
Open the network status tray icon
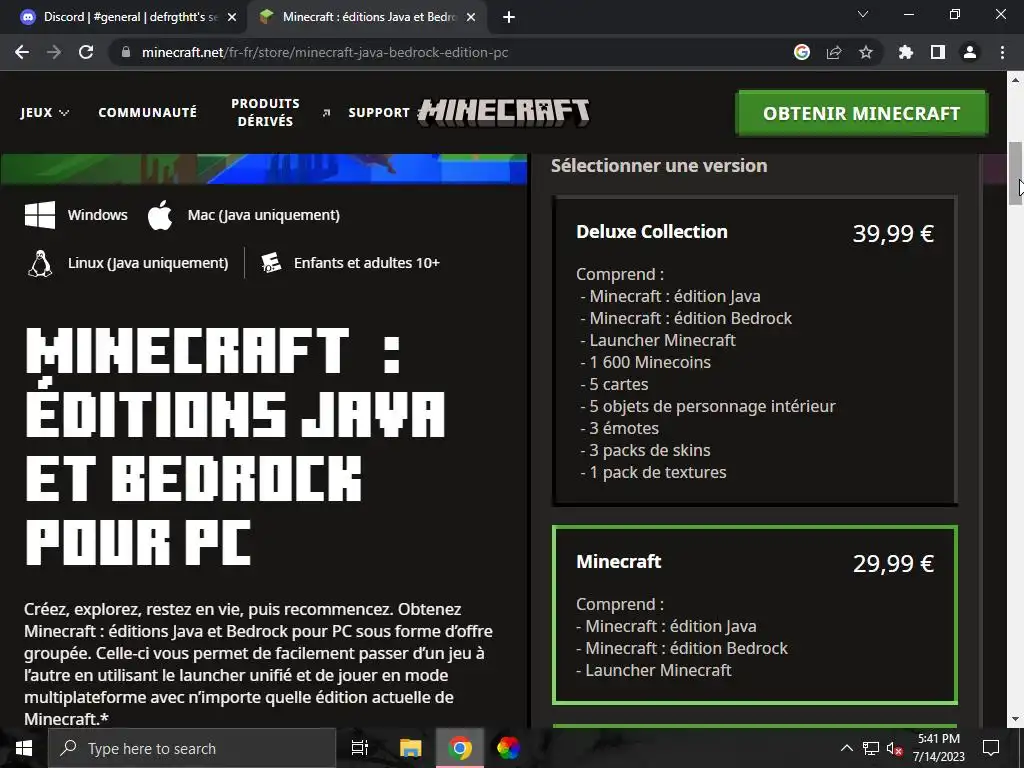pos(871,748)
